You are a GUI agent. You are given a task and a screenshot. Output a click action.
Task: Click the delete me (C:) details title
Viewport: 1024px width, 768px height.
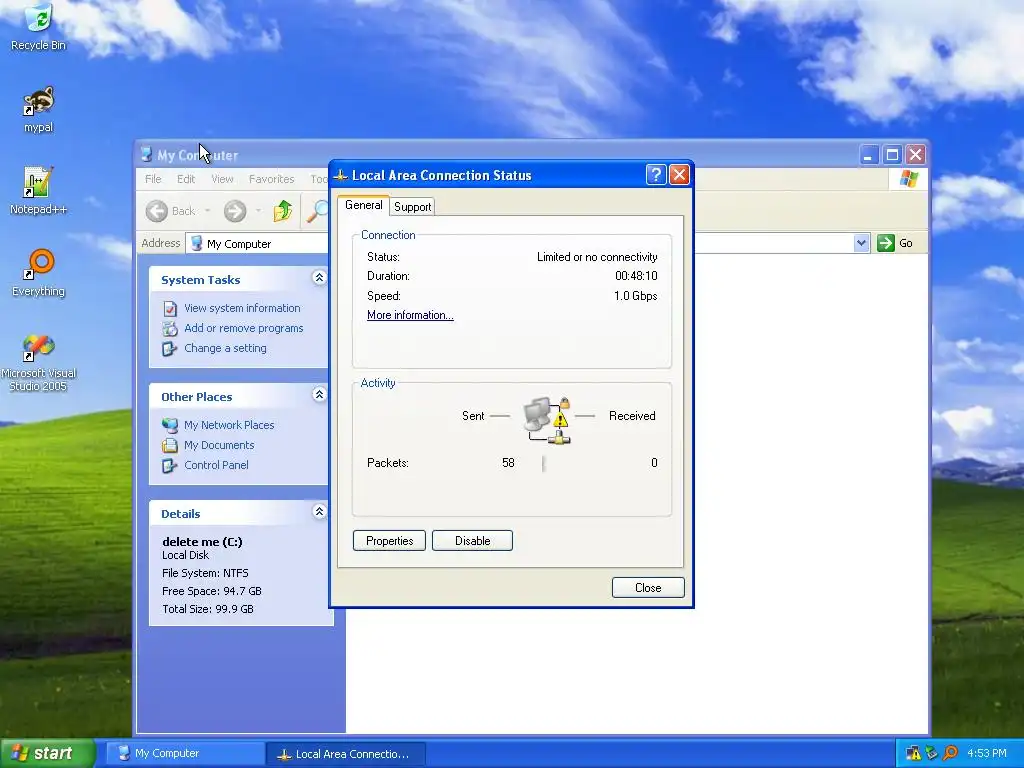pos(202,541)
